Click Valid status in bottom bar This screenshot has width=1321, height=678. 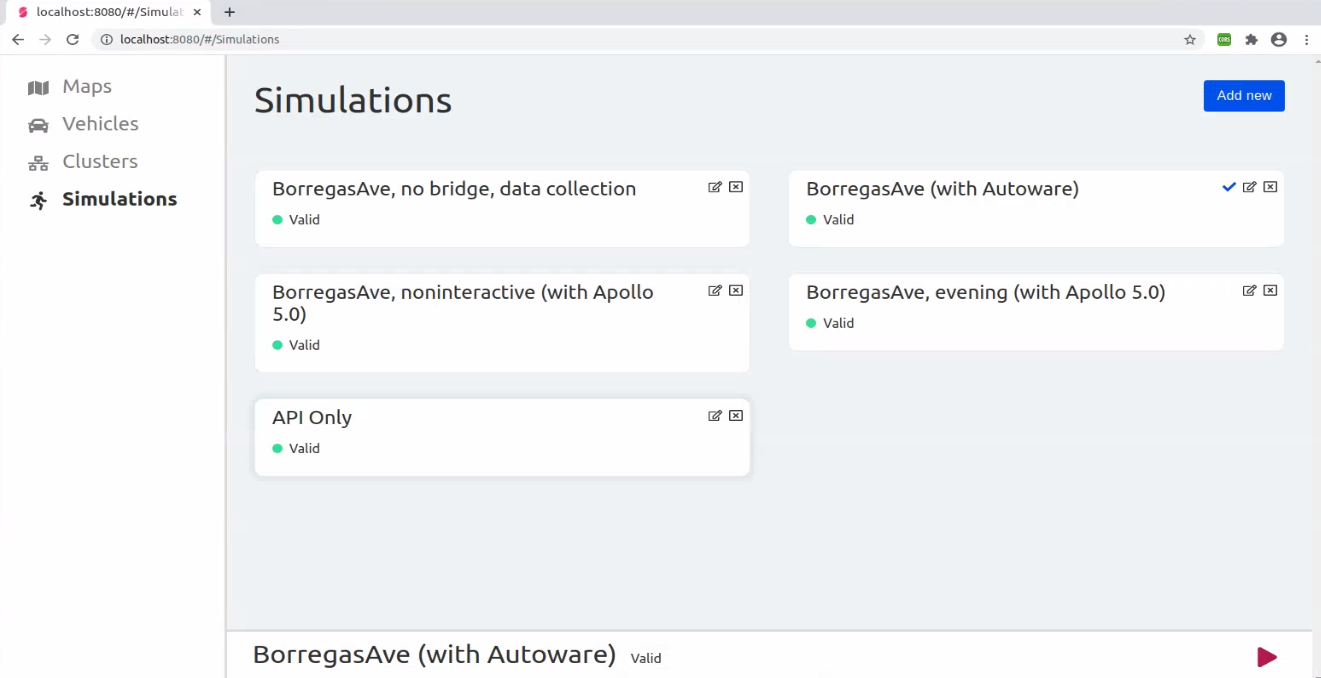(x=646, y=659)
